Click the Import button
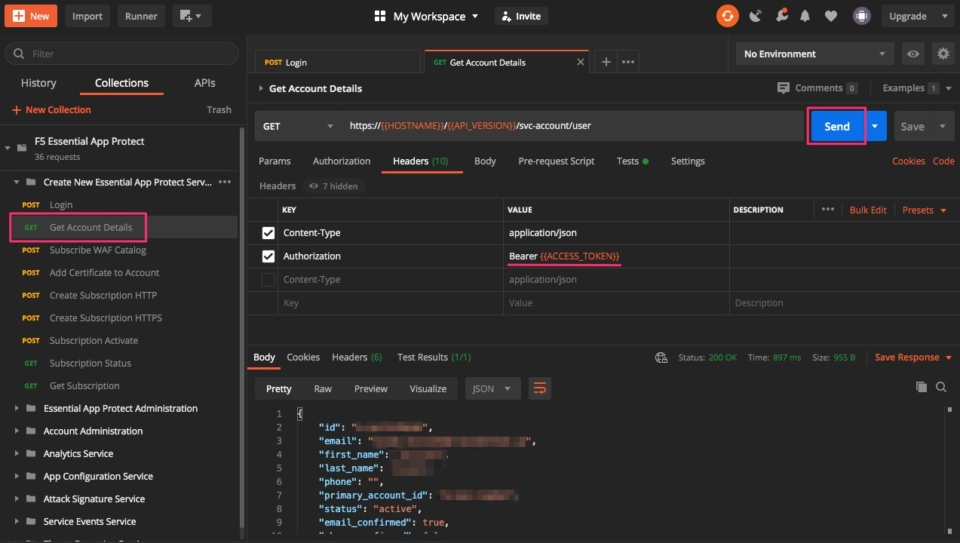 click(87, 16)
